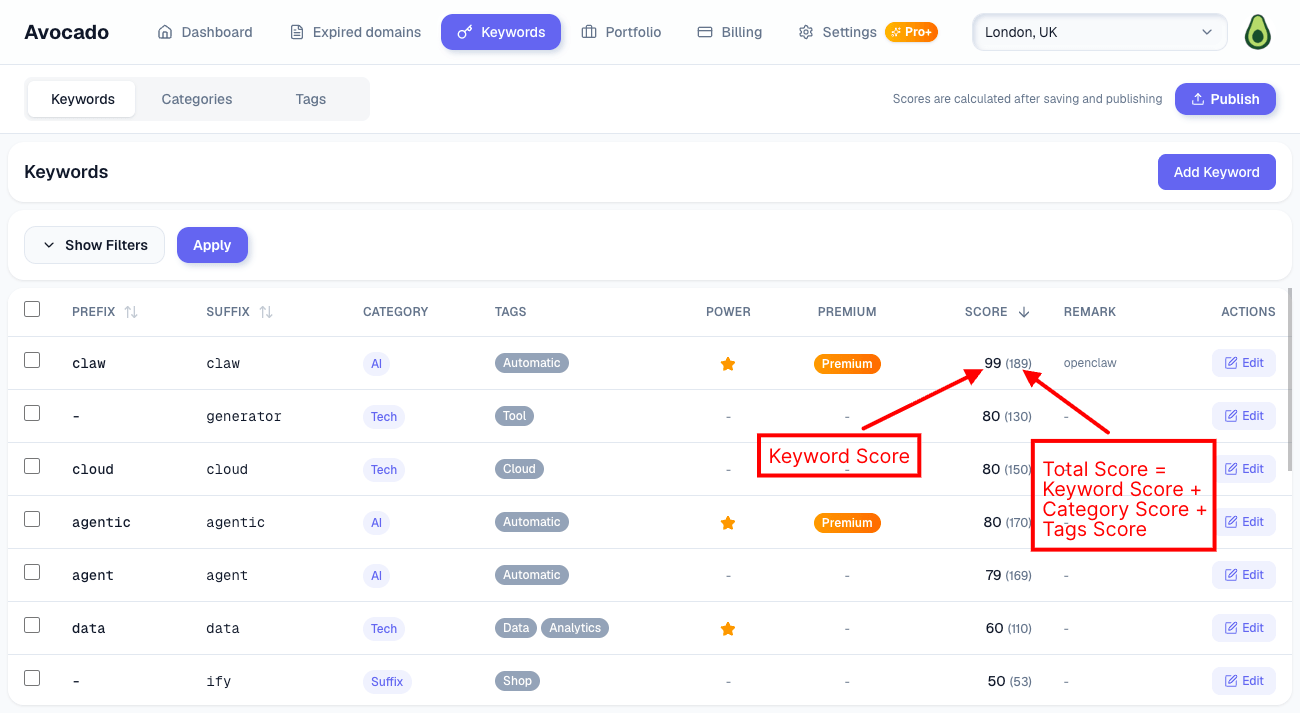Click the Tech category chip in data row
The image size is (1300, 713).
click(x=384, y=629)
